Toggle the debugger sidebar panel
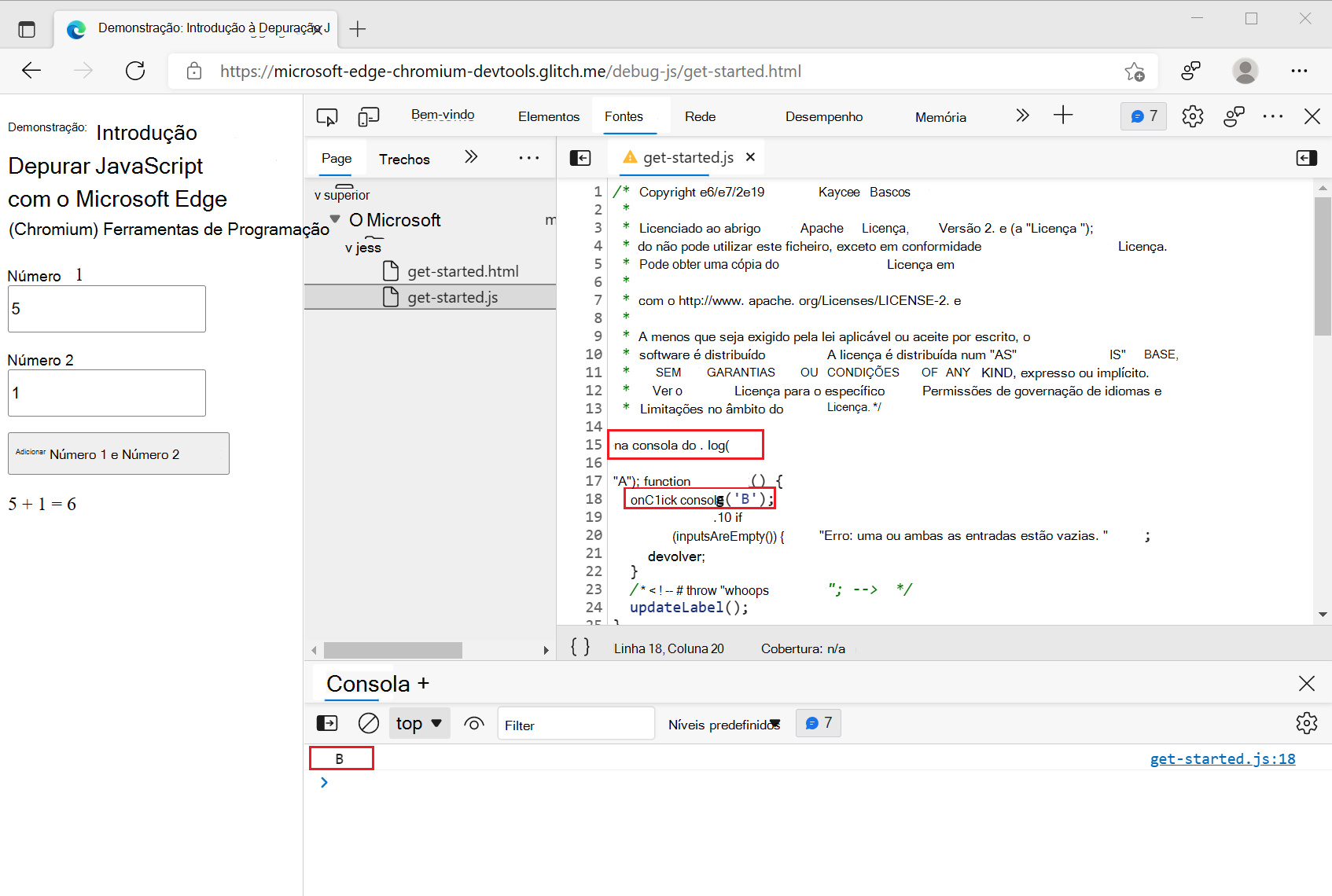Image resolution: width=1332 pixels, height=896 pixels. pyautogui.click(x=1306, y=157)
